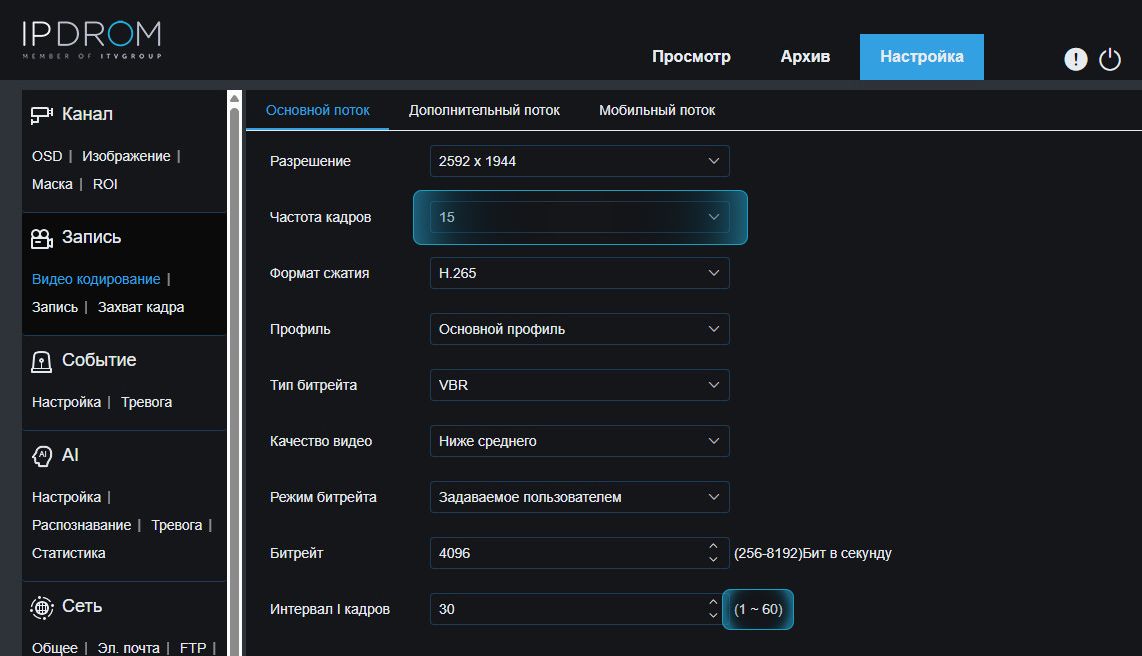Viewport: 1142px width, 656px height.
Task: Switch to Дополнительный поток tab
Action: tap(484, 110)
